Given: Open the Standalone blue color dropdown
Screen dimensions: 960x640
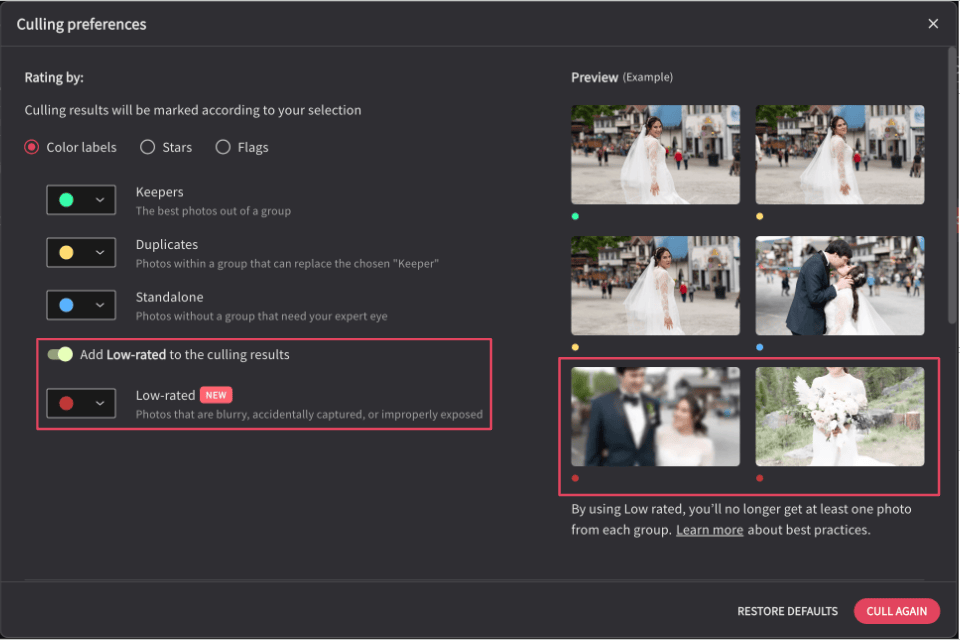Looking at the screenshot, I should pos(81,305).
